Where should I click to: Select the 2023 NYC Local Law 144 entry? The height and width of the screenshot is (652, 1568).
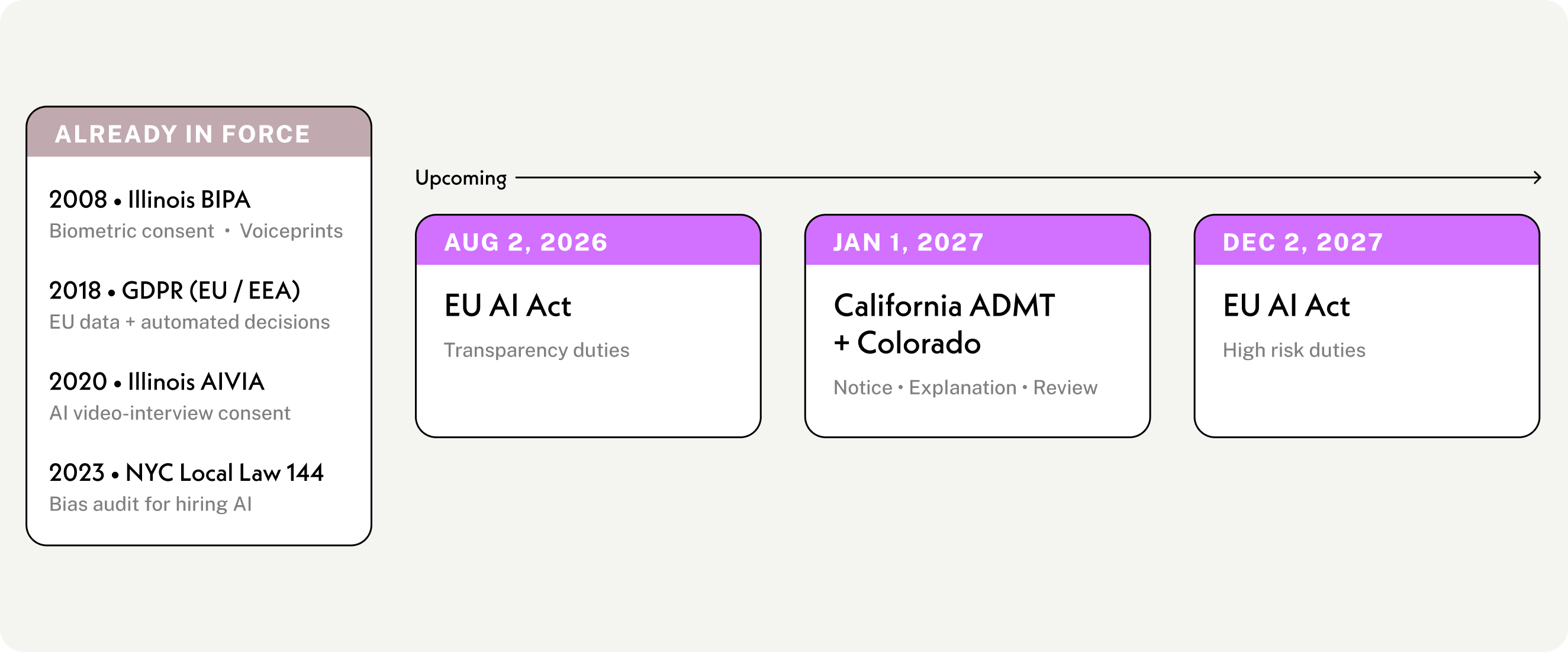(186, 473)
